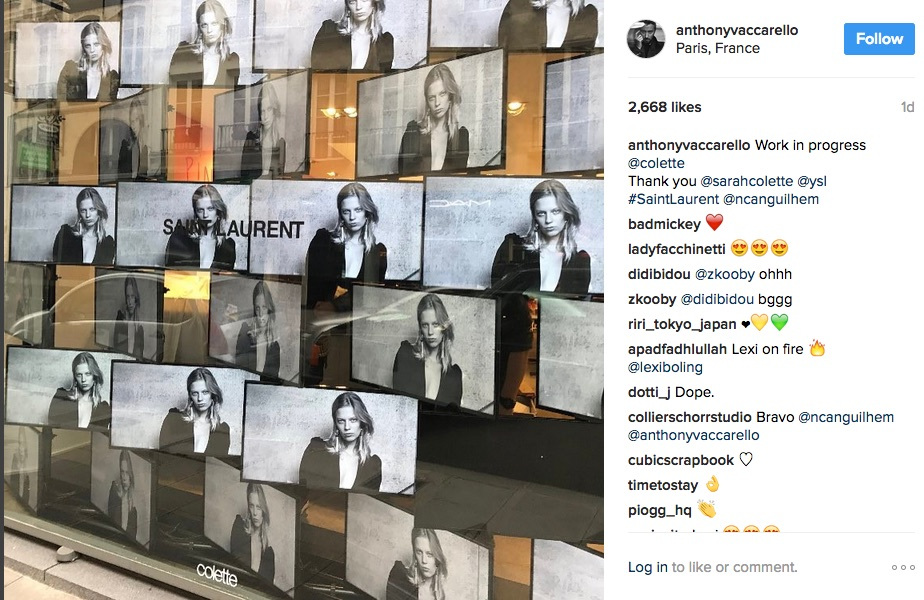The image size is (924, 600).
Task: Click the #SaintLaurent hashtag
Action: [673, 199]
